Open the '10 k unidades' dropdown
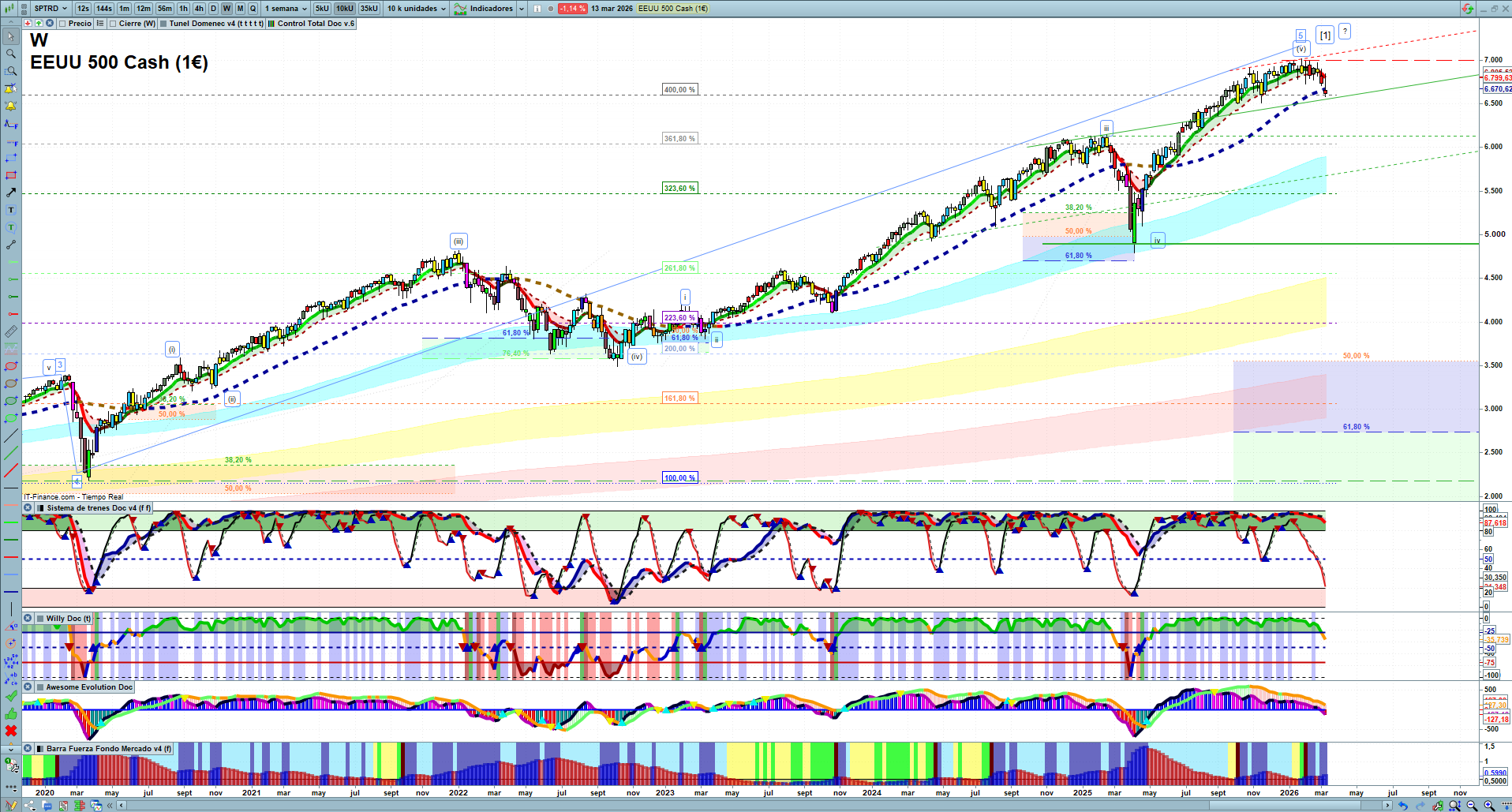 click(x=416, y=9)
